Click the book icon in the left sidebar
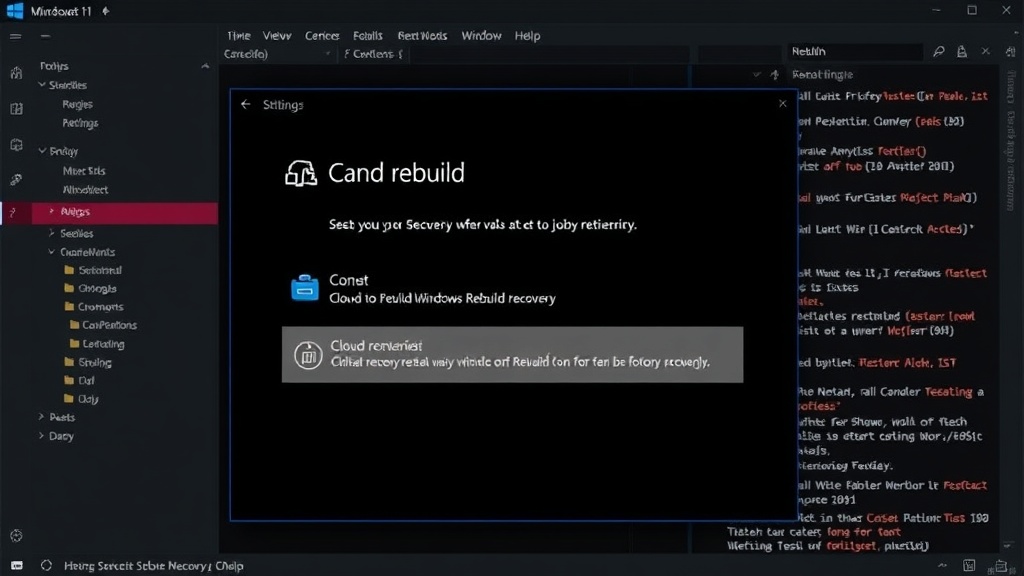The width and height of the screenshot is (1024, 576). click(x=16, y=108)
